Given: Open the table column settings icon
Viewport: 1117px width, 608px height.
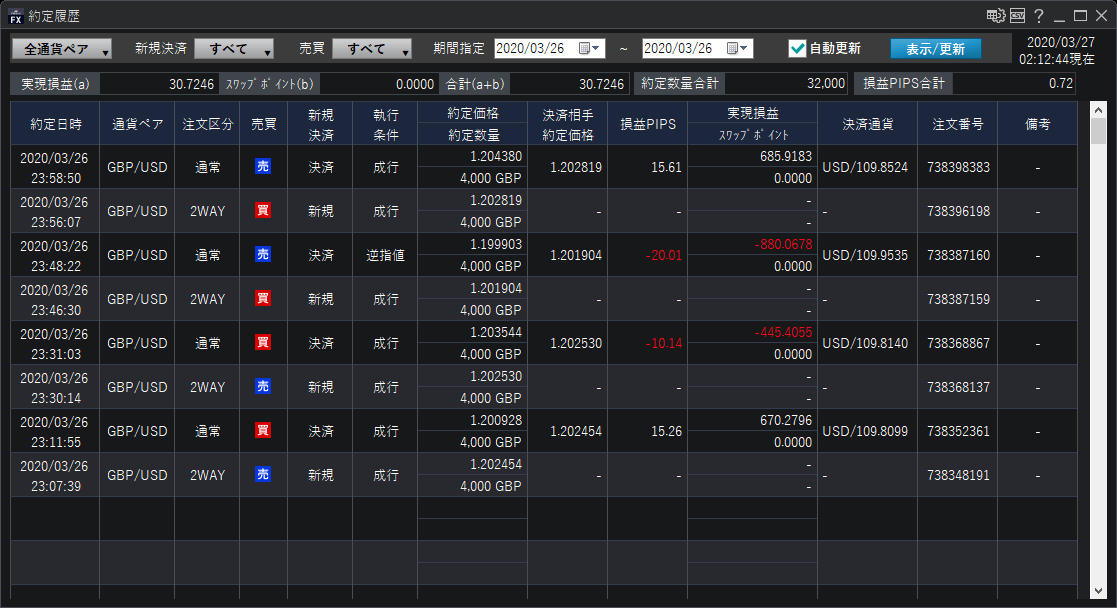Looking at the screenshot, I should coord(995,15).
